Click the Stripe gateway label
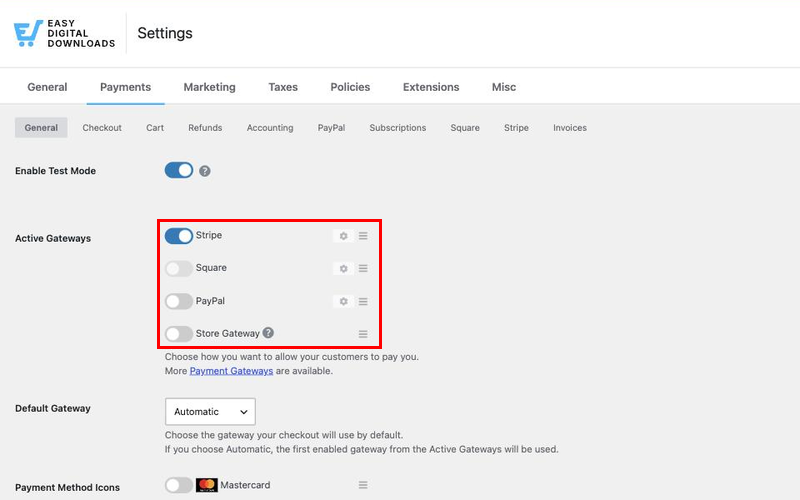 209,235
